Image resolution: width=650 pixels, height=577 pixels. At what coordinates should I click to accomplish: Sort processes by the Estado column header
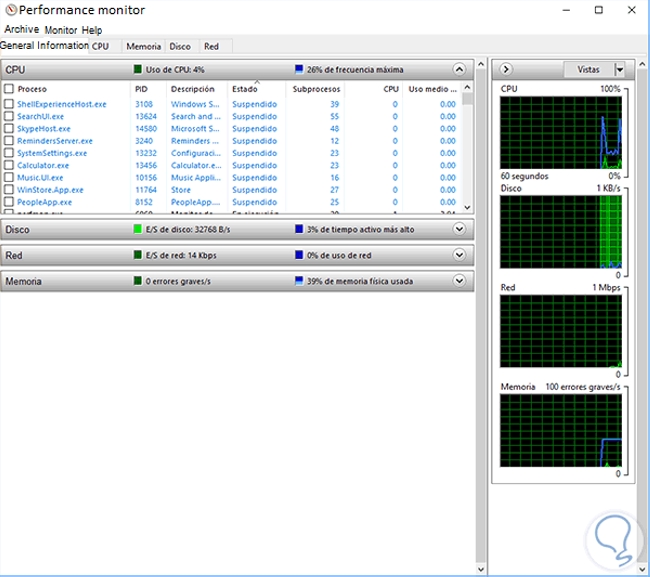tap(245, 89)
